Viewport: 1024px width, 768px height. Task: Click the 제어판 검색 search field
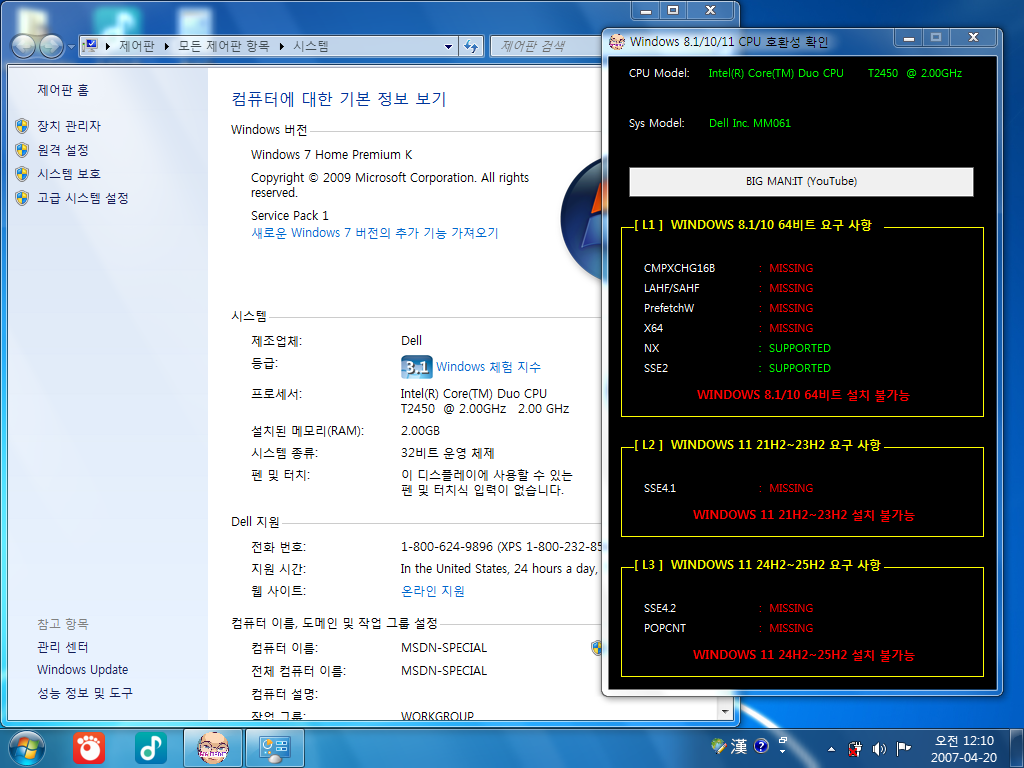click(x=545, y=46)
